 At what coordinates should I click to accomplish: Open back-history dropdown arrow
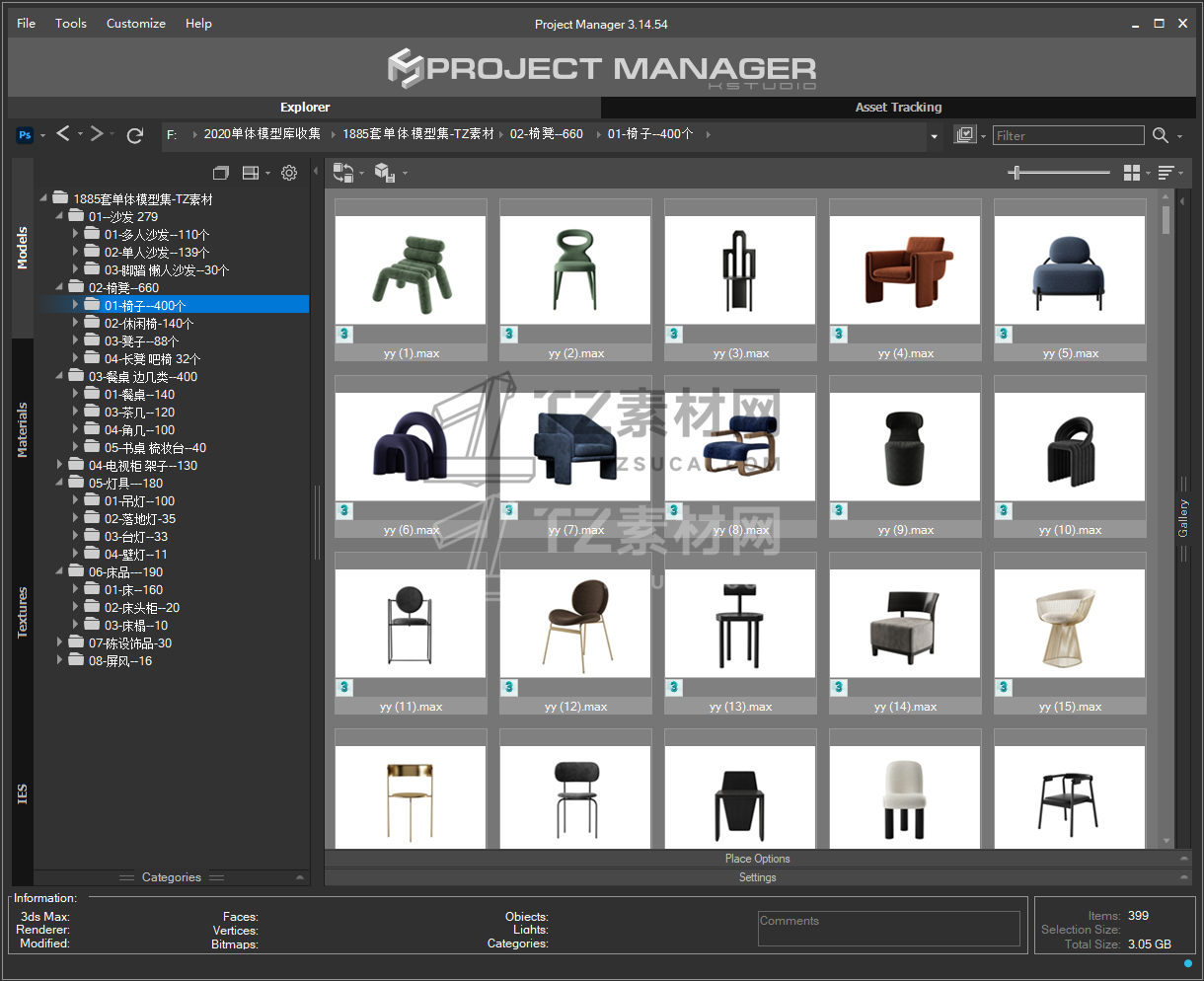(x=80, y=134)
